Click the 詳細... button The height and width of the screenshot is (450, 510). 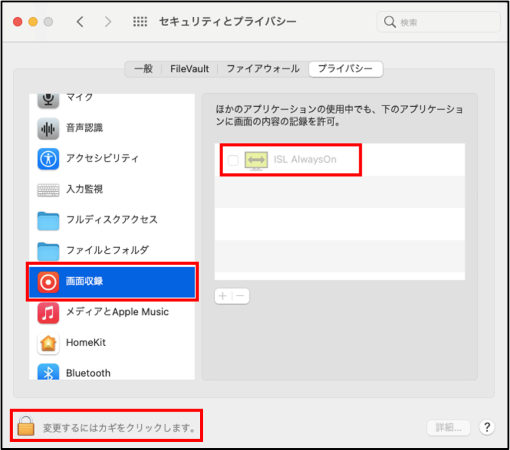point(449,427)
